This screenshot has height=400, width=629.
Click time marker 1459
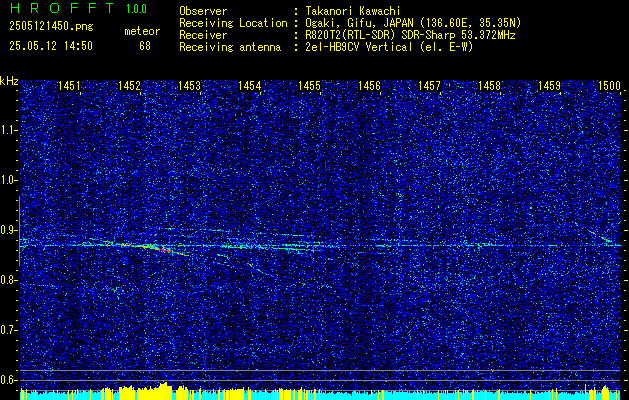pyautogui.click(x=549, y=85)
